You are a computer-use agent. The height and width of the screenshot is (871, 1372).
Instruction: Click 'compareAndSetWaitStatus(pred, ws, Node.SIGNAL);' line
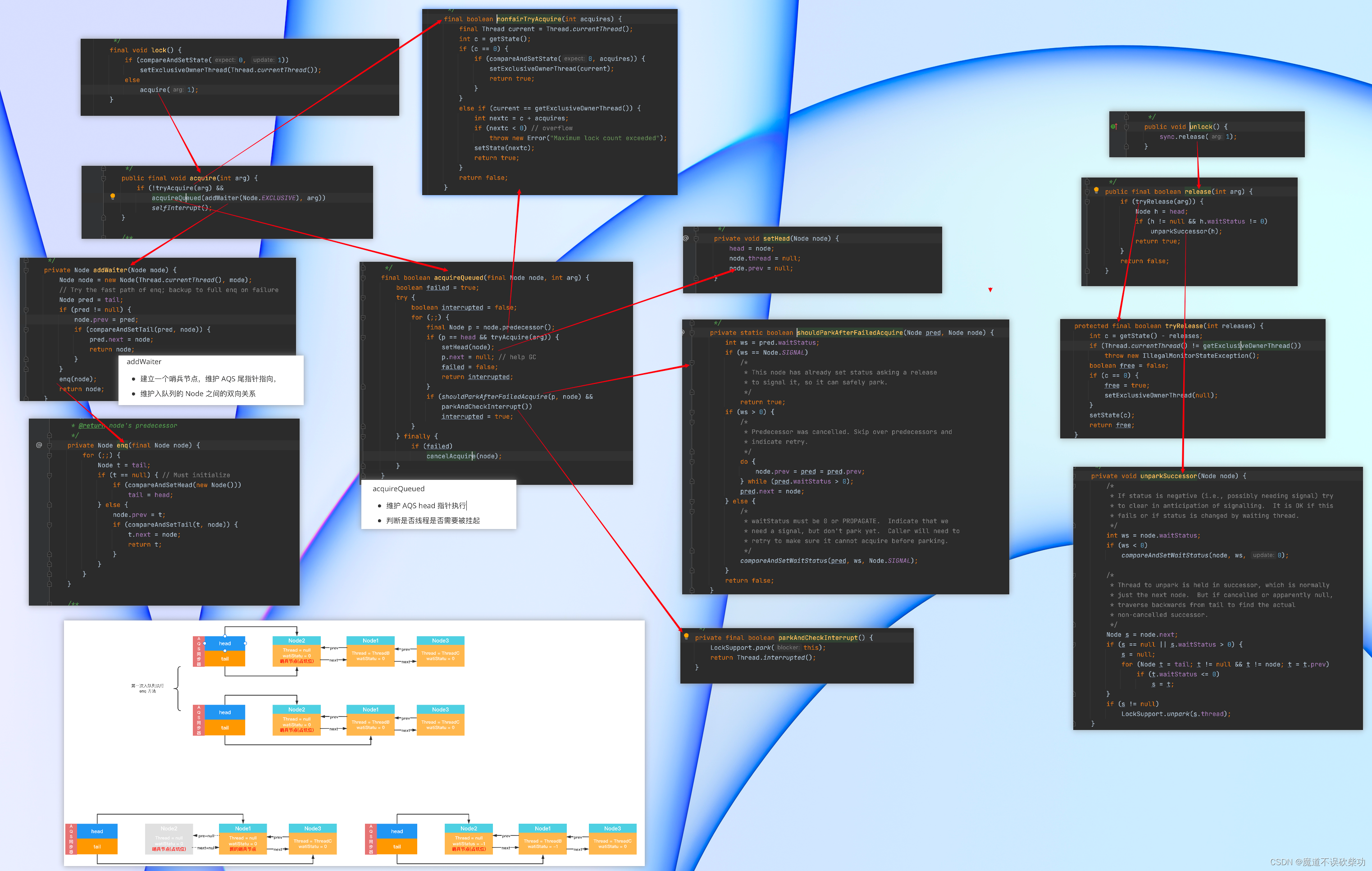pos(829,561)
